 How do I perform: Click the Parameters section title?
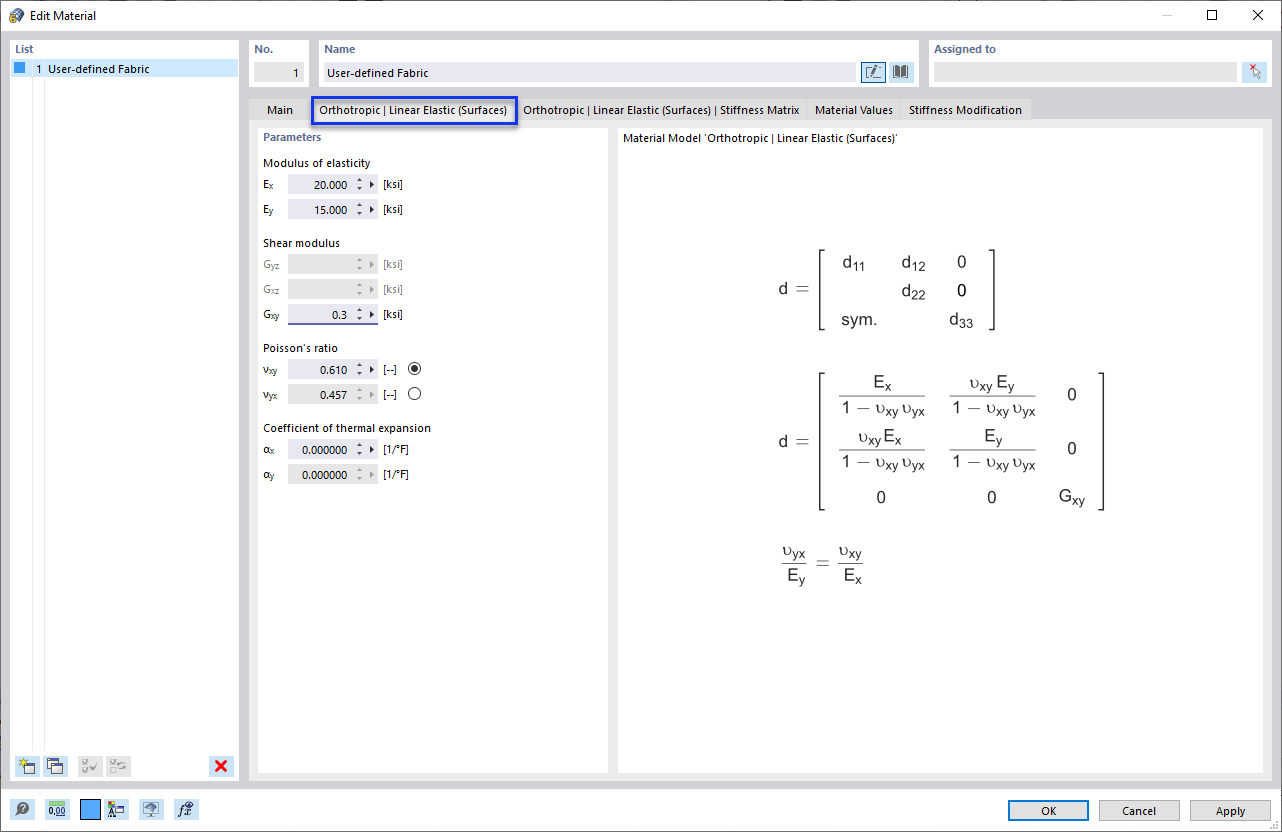coord(292,137)
